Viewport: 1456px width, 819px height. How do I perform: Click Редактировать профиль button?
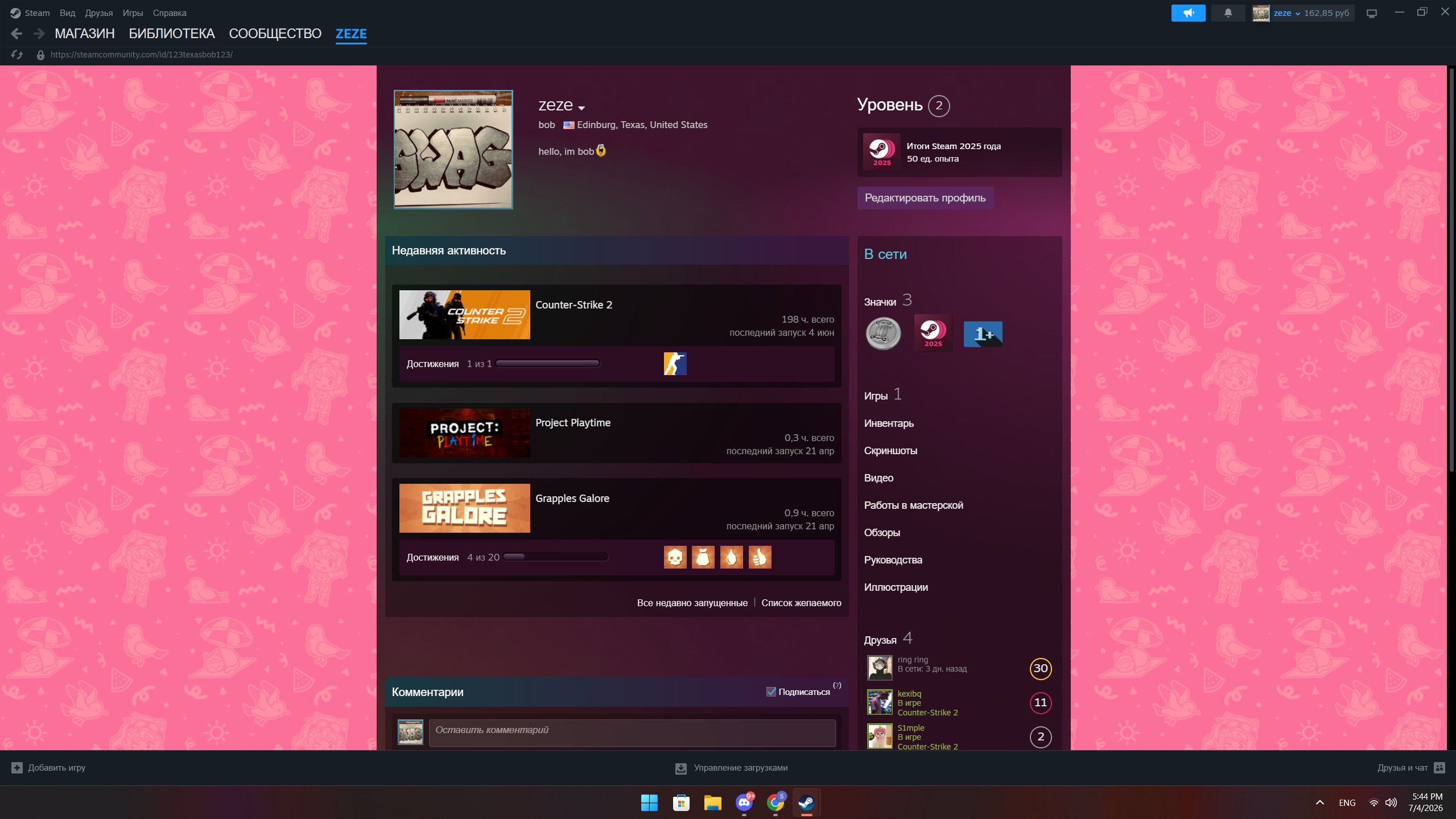pos(925,198)
